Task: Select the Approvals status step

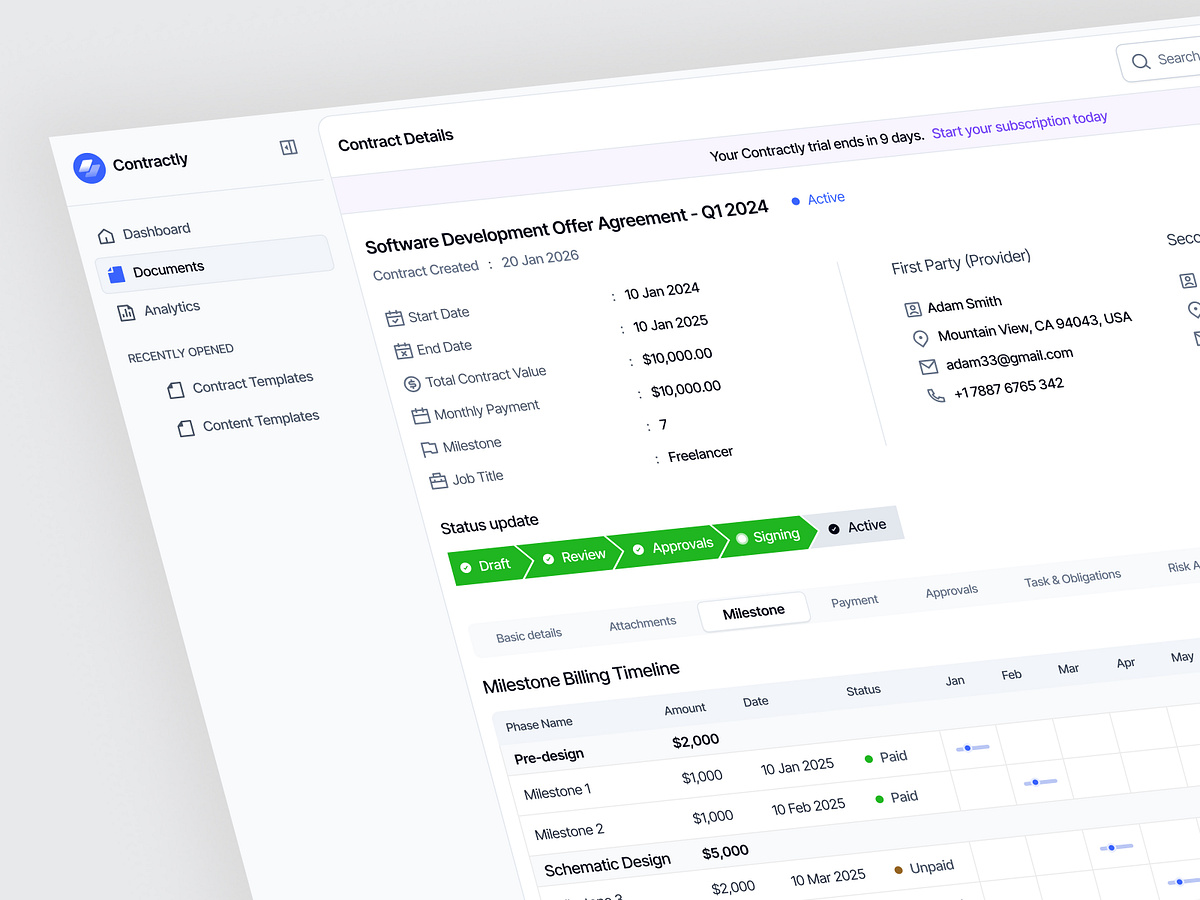Action: (x=672, y=546)
